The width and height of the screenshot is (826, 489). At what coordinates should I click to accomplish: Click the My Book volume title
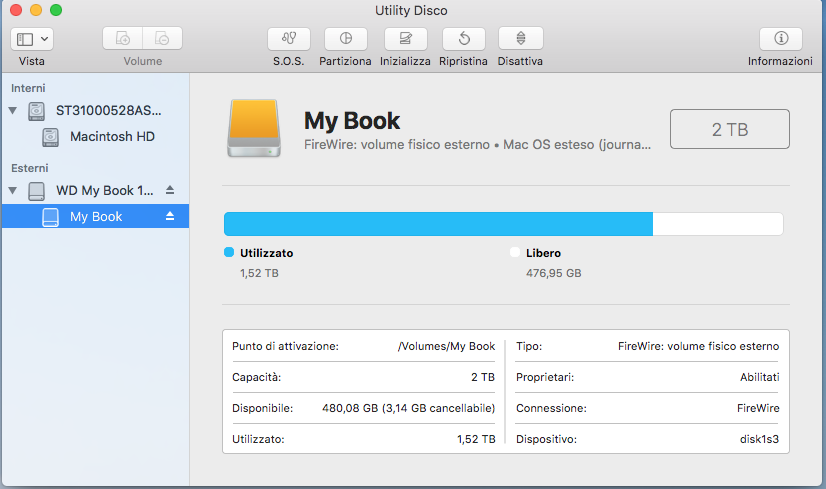click(x=352, y=121)
